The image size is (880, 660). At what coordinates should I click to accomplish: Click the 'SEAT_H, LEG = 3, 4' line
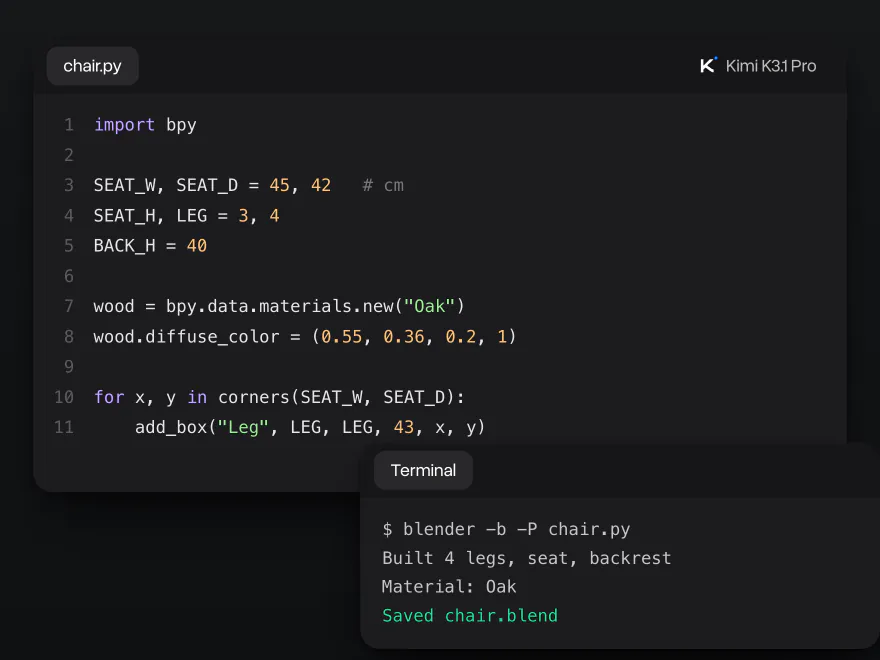click(186, 216)
